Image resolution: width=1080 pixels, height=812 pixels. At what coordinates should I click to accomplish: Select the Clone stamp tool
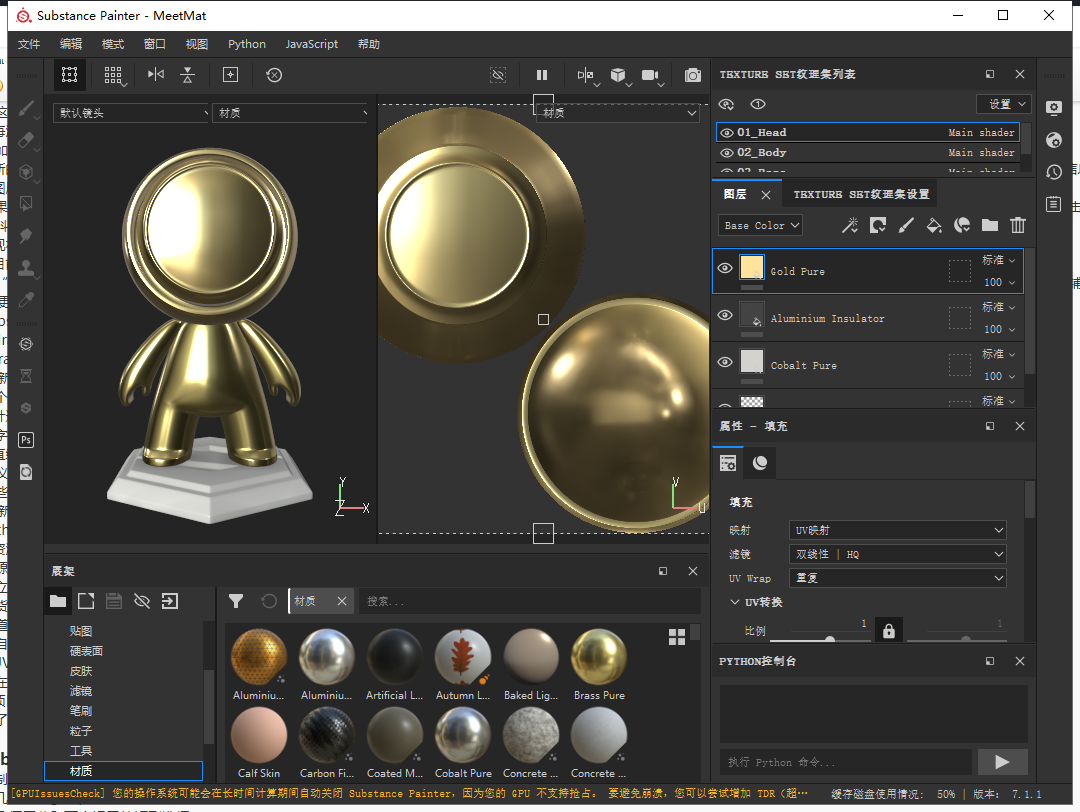point(26,268)
